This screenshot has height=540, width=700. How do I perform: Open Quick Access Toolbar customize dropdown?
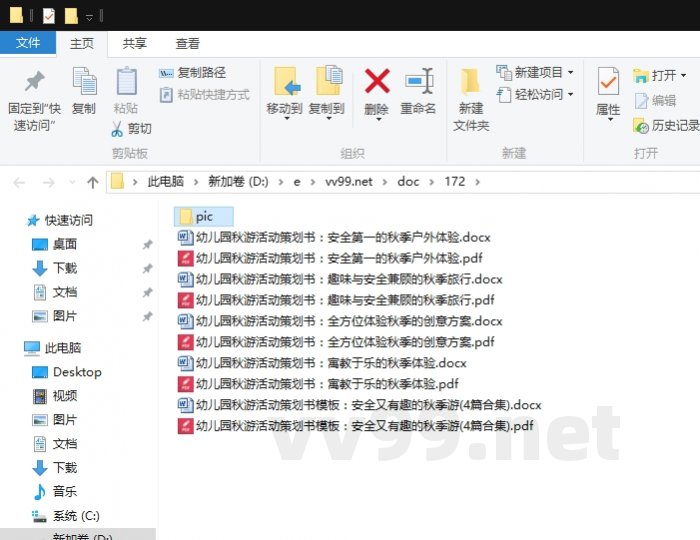pyautogui.click(x=89, y=17)
